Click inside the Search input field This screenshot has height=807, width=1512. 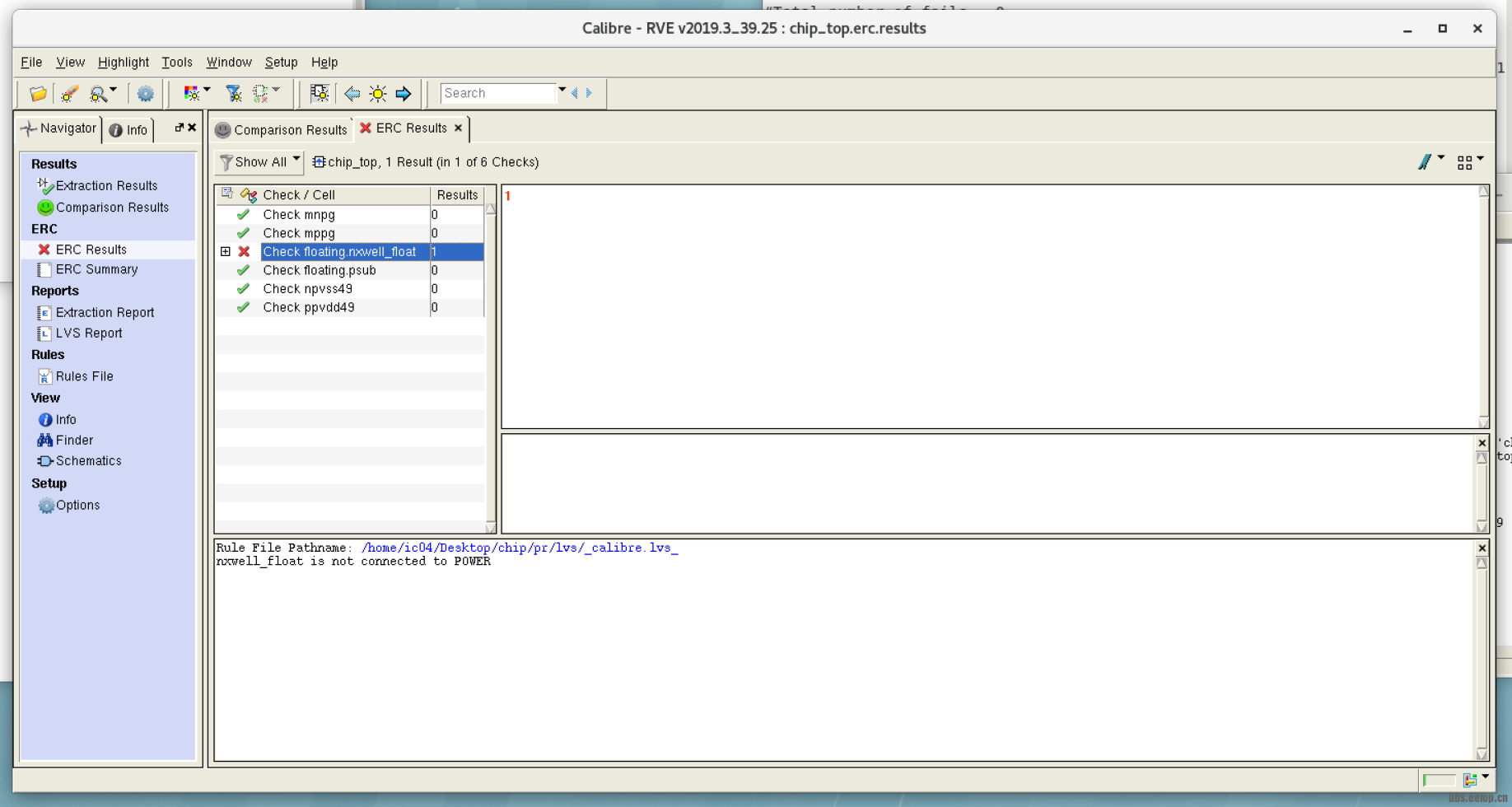click(498, 94)
